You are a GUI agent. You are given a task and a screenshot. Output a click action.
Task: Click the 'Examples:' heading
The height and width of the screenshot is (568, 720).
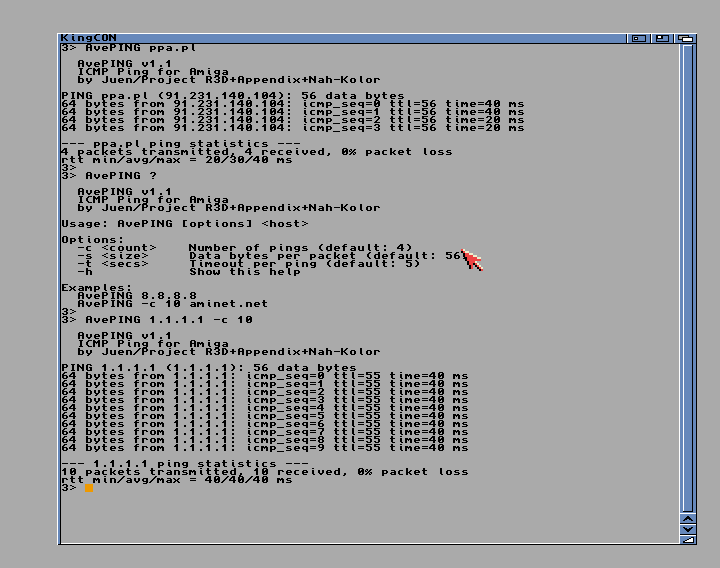pyautogui.click(x=97, y=288)
